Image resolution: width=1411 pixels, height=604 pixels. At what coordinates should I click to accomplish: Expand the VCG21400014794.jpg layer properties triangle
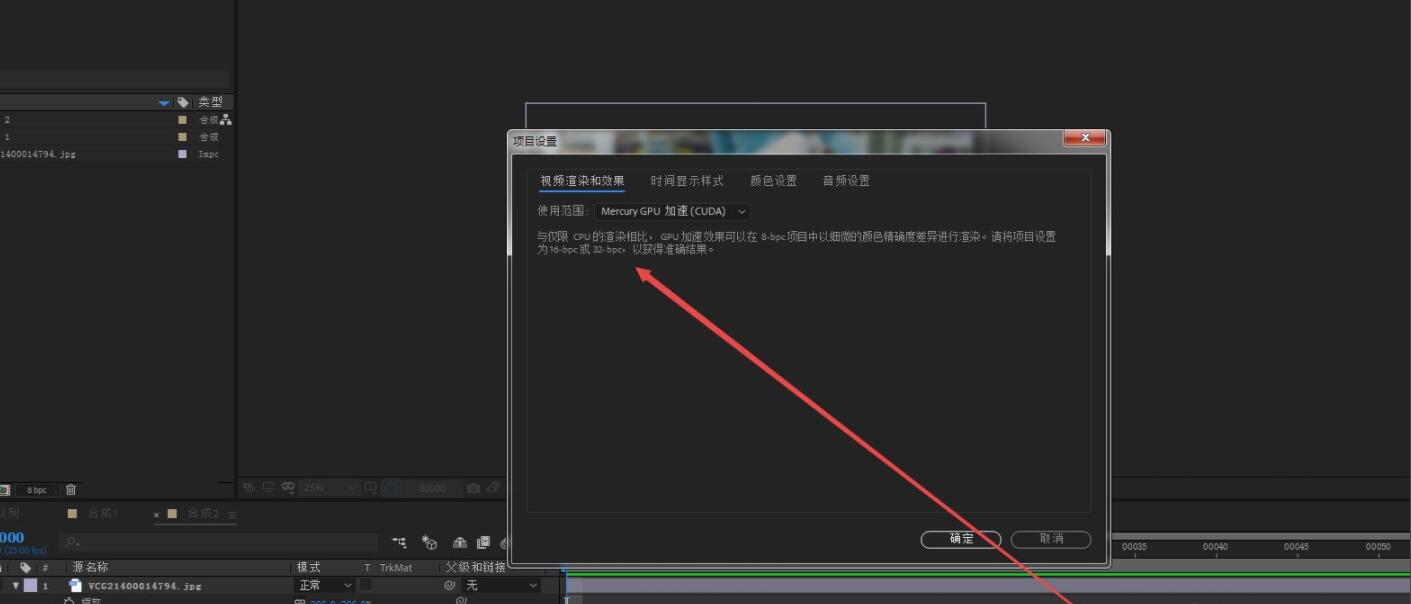tap(17, 586)
